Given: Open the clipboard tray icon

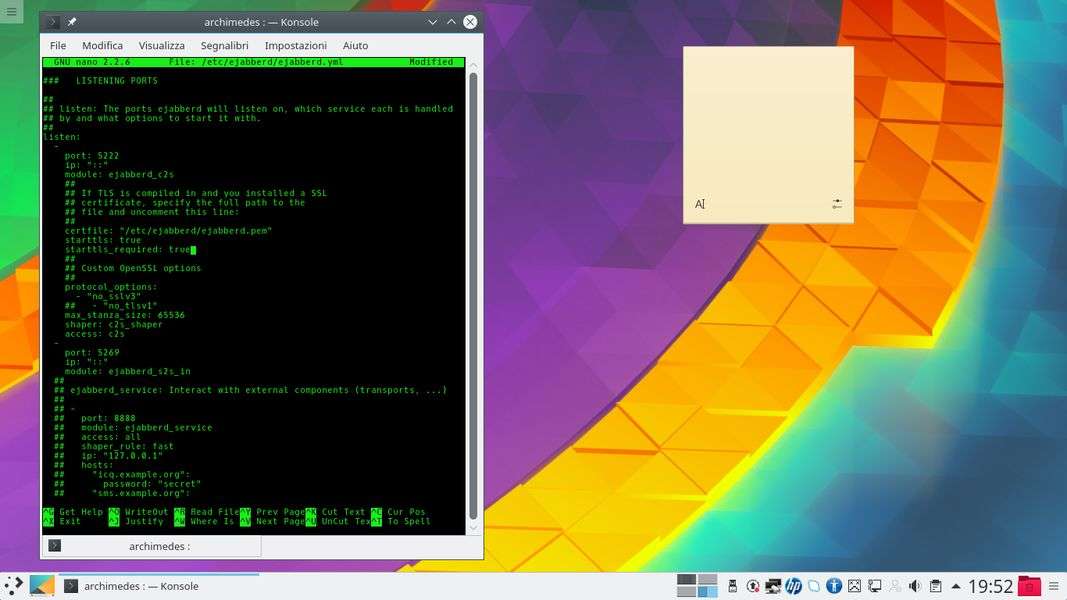Looking at the screenshot, I should click(x=935, y=586).
